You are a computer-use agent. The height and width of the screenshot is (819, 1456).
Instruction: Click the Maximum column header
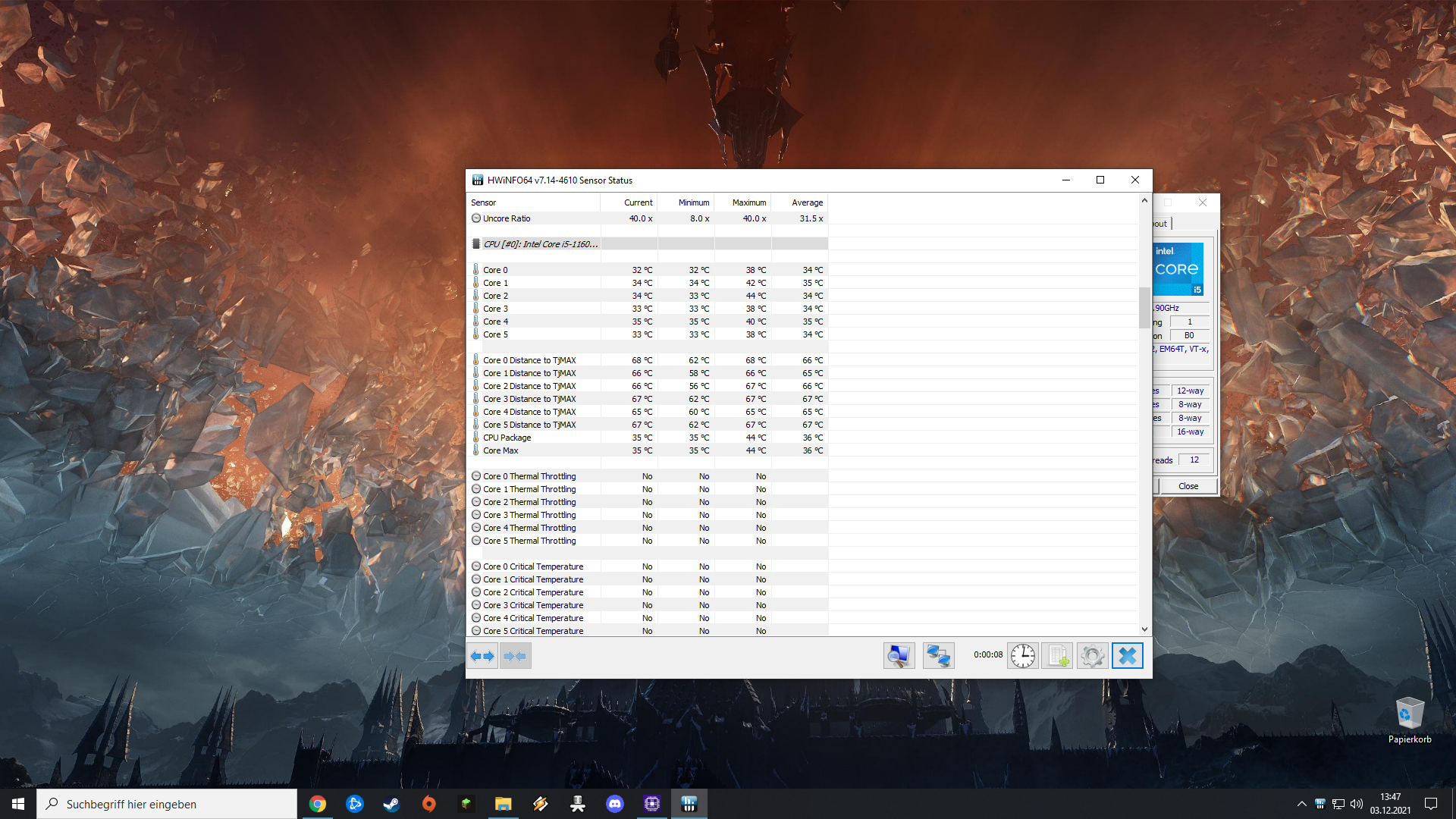[x=748, y=202]
